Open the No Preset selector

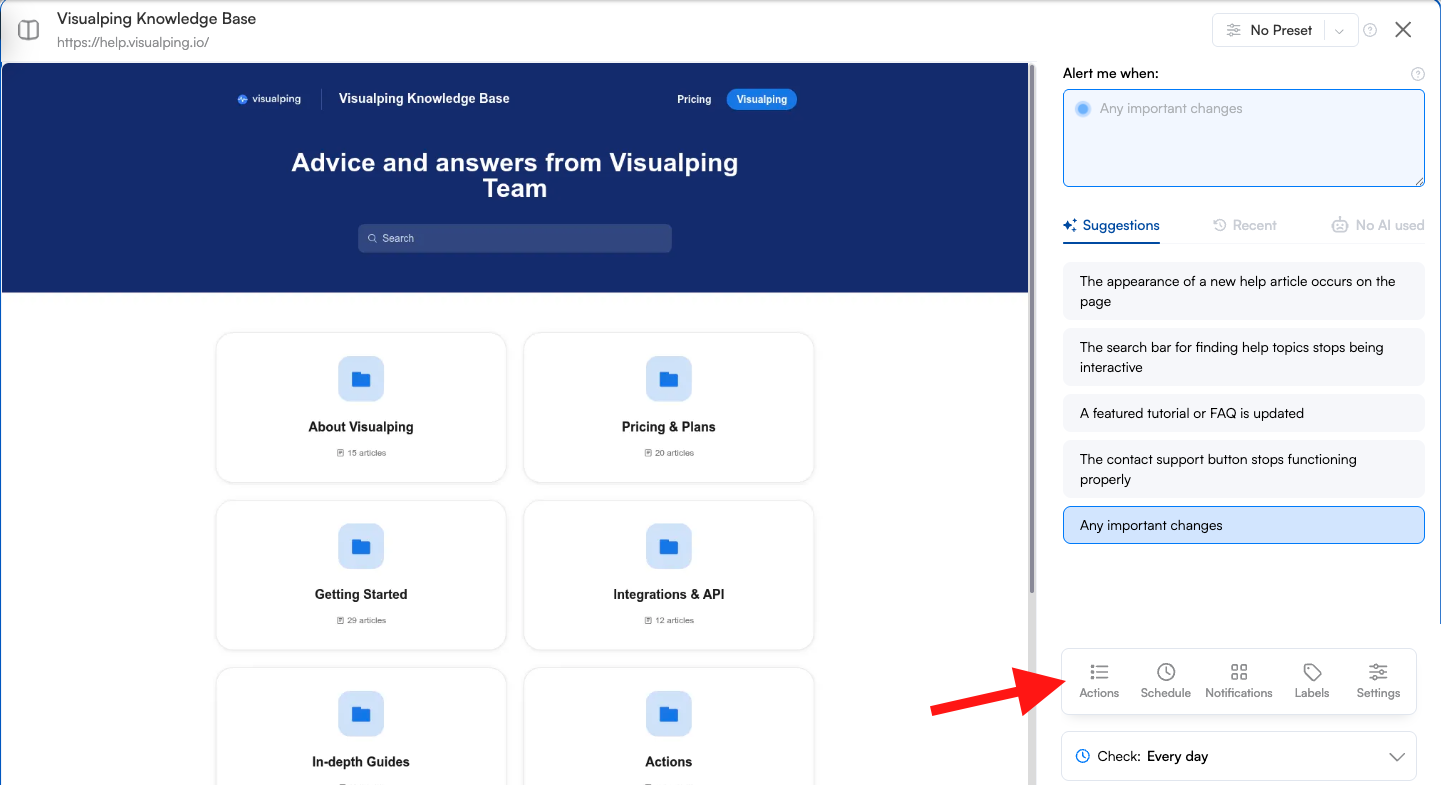tap(1269, 30)
